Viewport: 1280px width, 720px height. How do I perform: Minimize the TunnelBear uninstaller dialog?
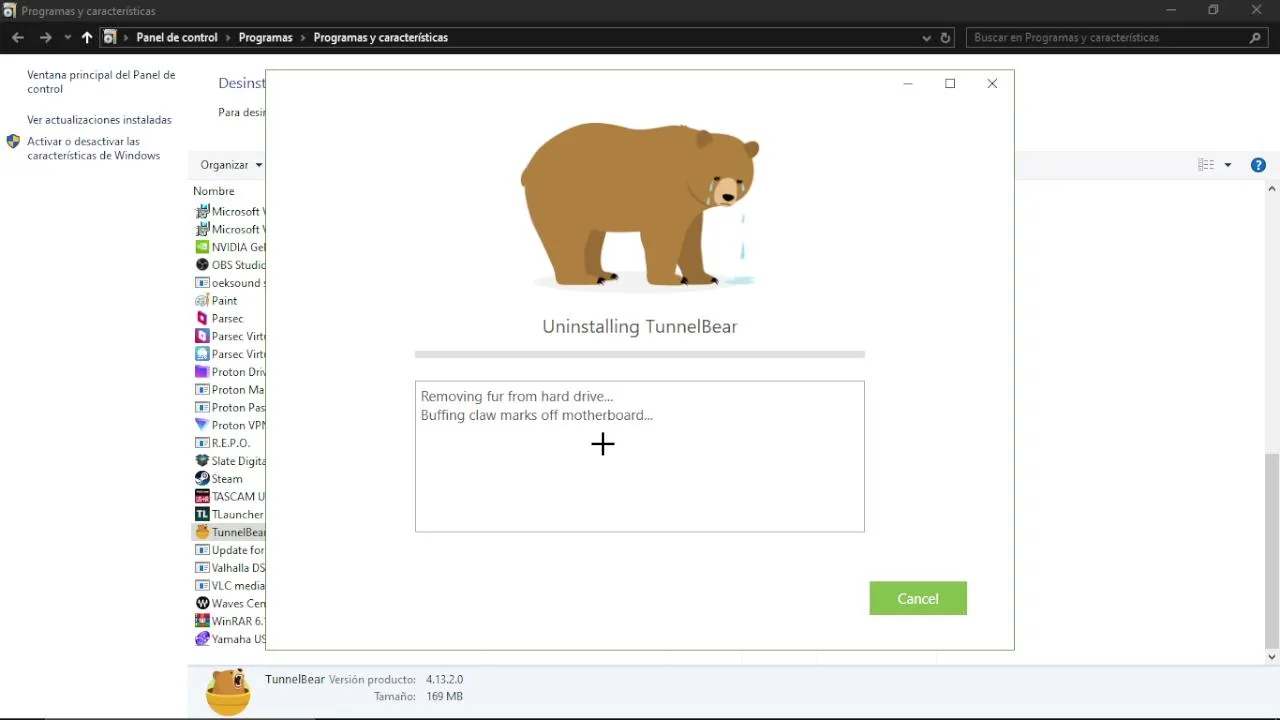[x=908, y=83]
